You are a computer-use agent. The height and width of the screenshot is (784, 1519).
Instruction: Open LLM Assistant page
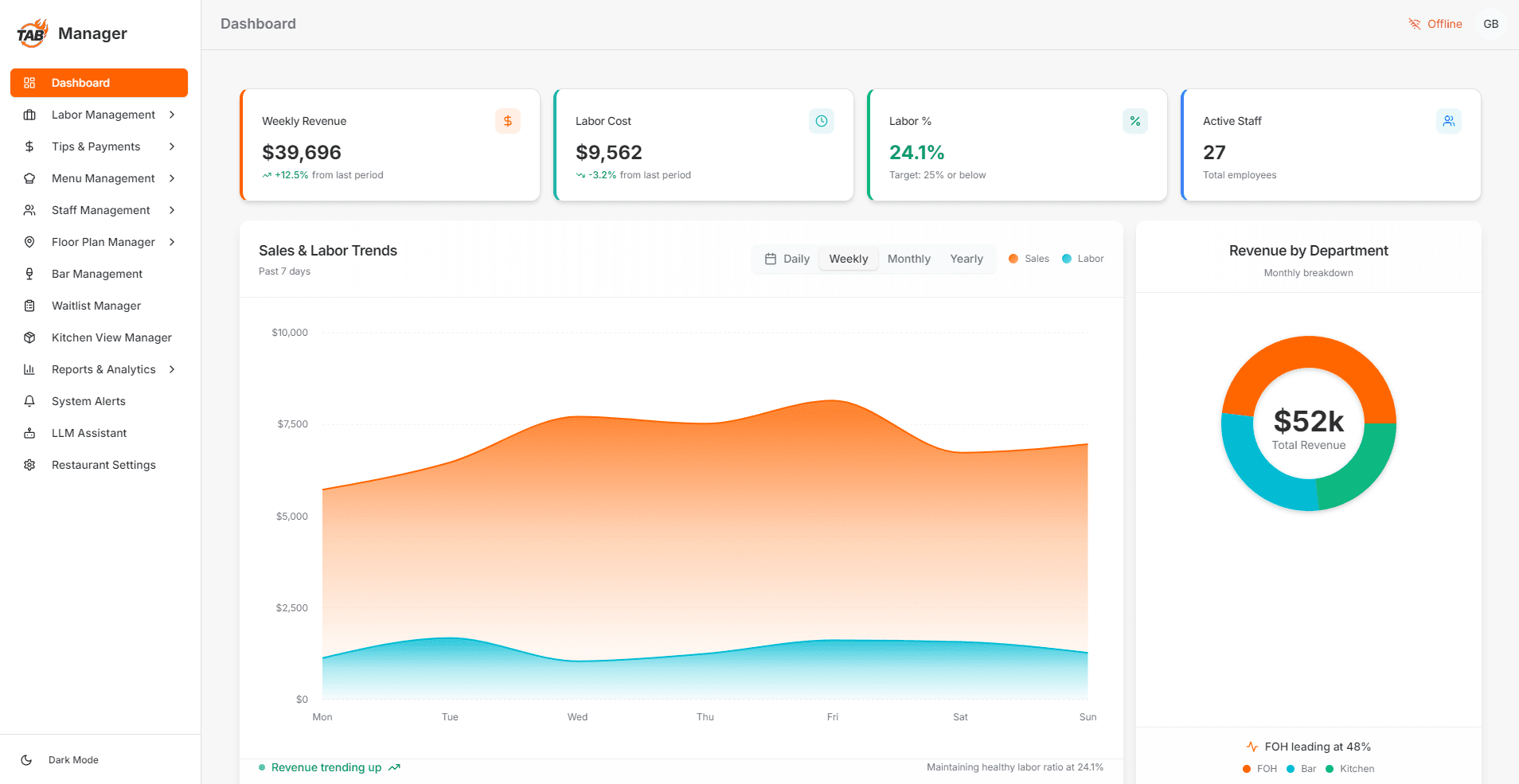(99, 433)
